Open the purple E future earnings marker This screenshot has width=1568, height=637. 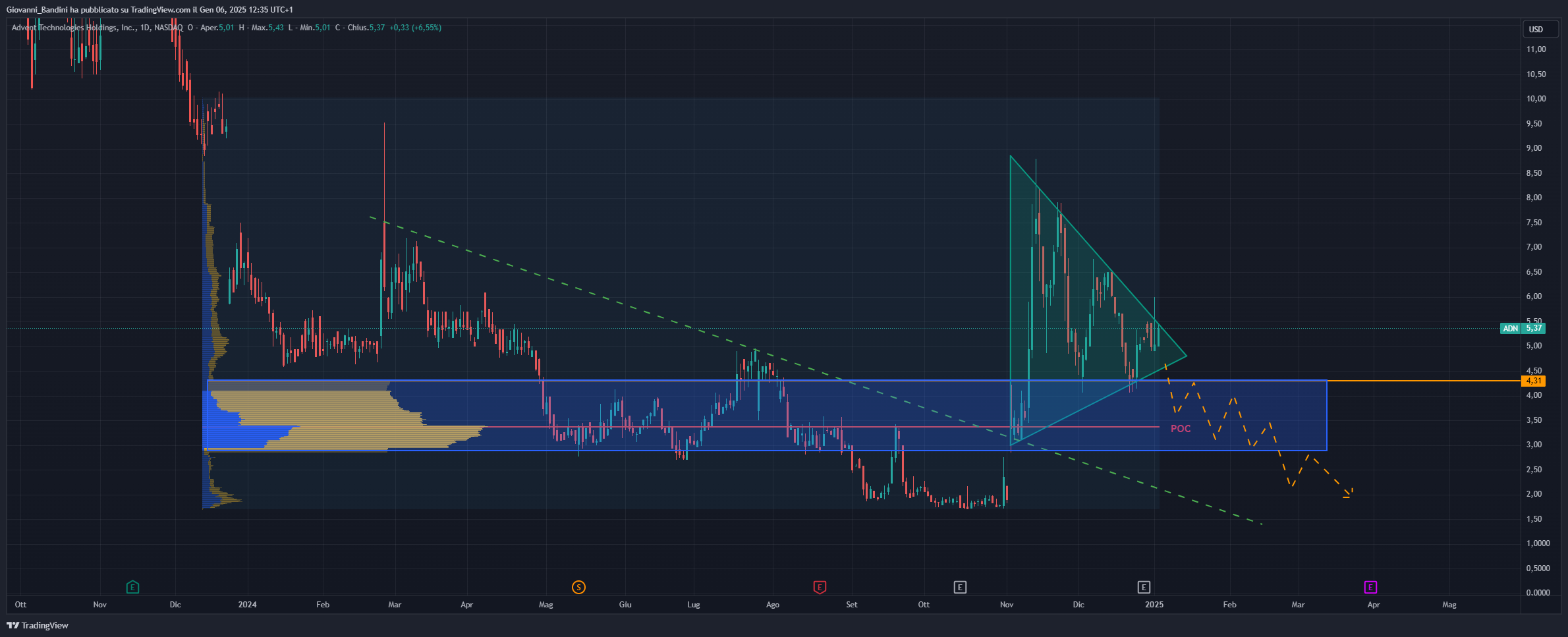[1370, 587]
